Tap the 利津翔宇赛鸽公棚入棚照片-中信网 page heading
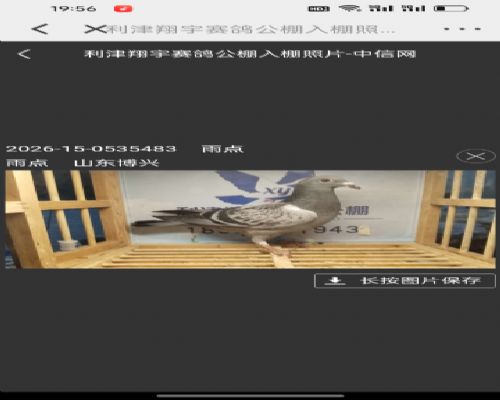 [x=250, y=54]
